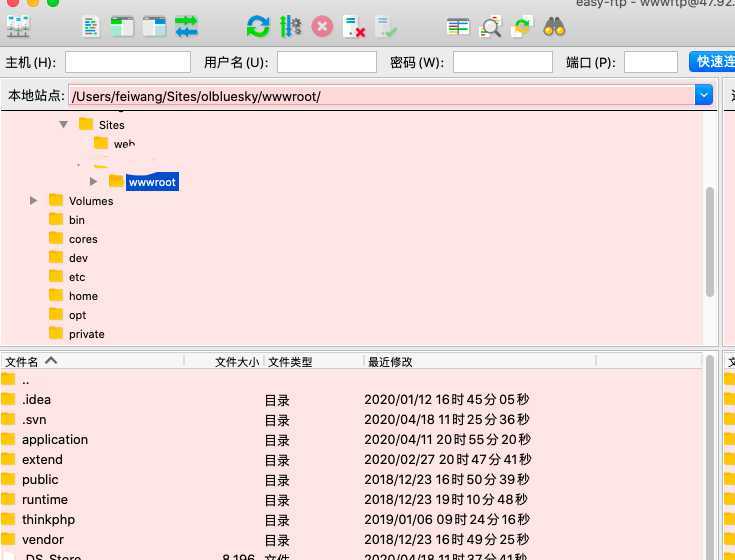Click the 2019/01/06 modified date of thinkphp
The height and width of the screenshot is (560, 735).
click(447, 520)
